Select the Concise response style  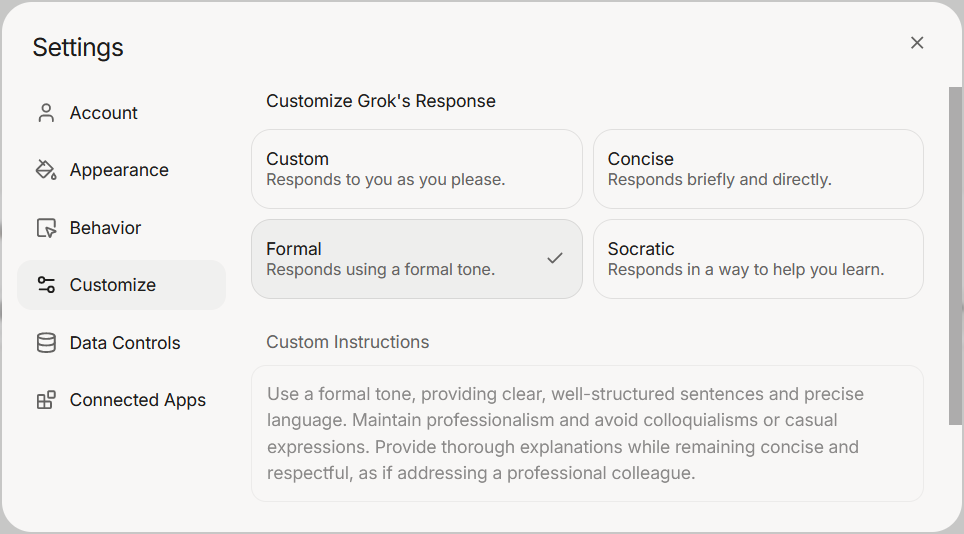click(758, 168)
